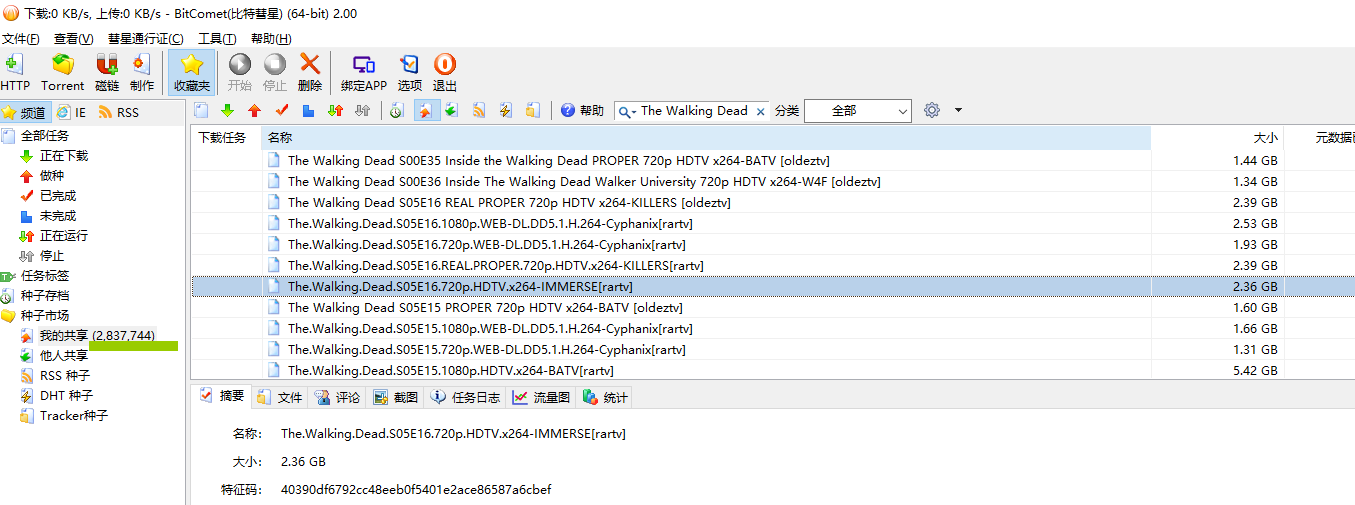
Task: Click the 退出 exit icon
Action: 445,73
